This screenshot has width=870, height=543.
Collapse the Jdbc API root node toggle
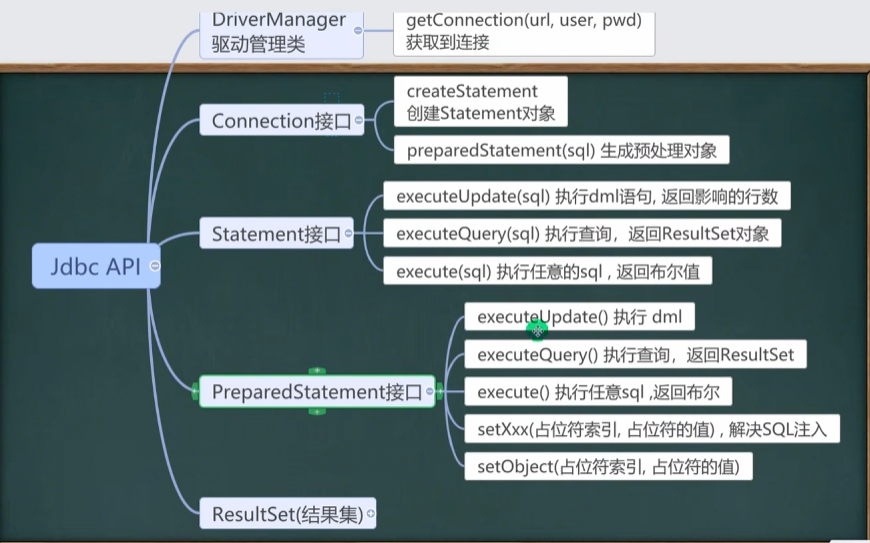(155, 266)
